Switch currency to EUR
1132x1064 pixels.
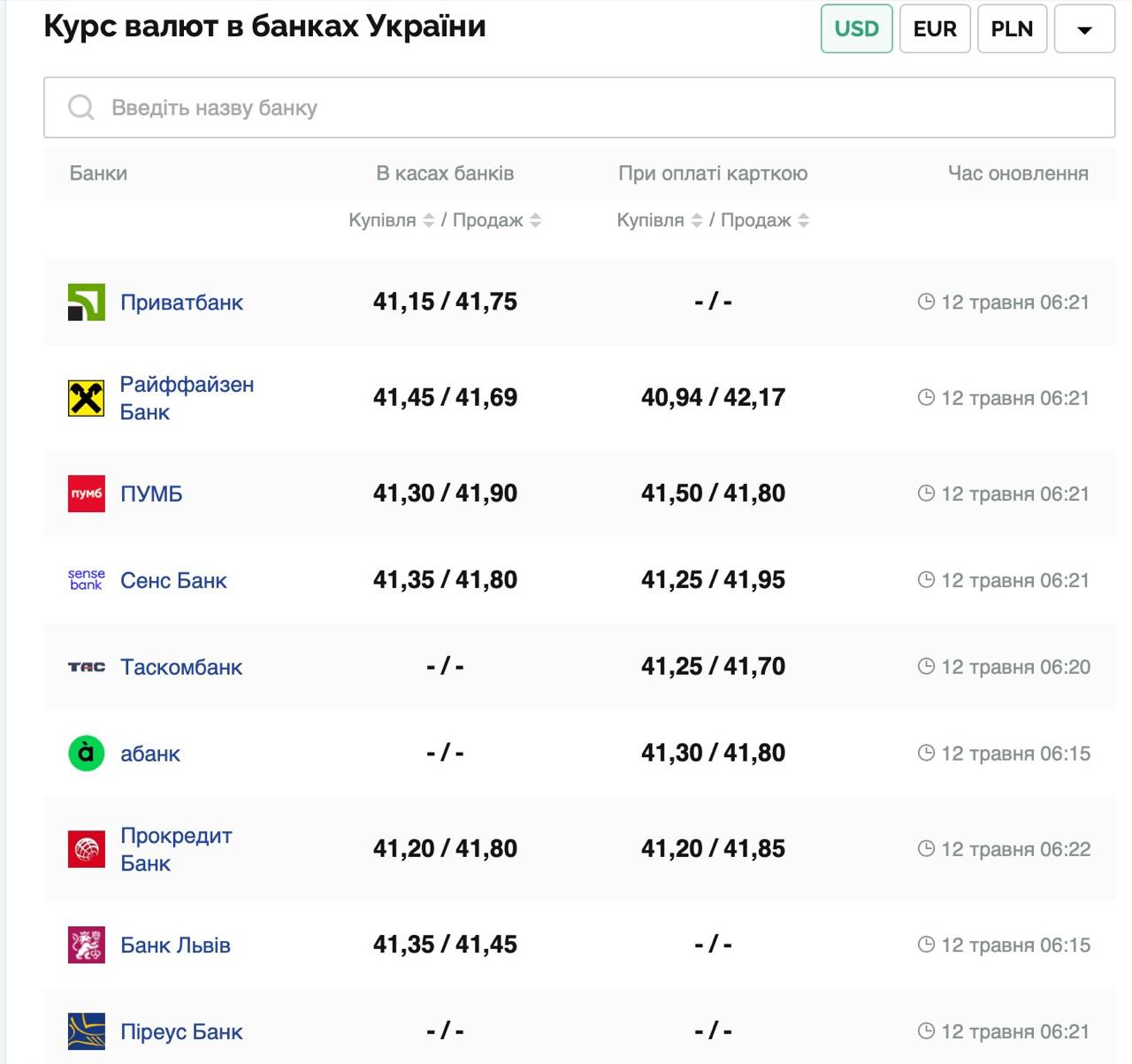[x=935, y=29]
